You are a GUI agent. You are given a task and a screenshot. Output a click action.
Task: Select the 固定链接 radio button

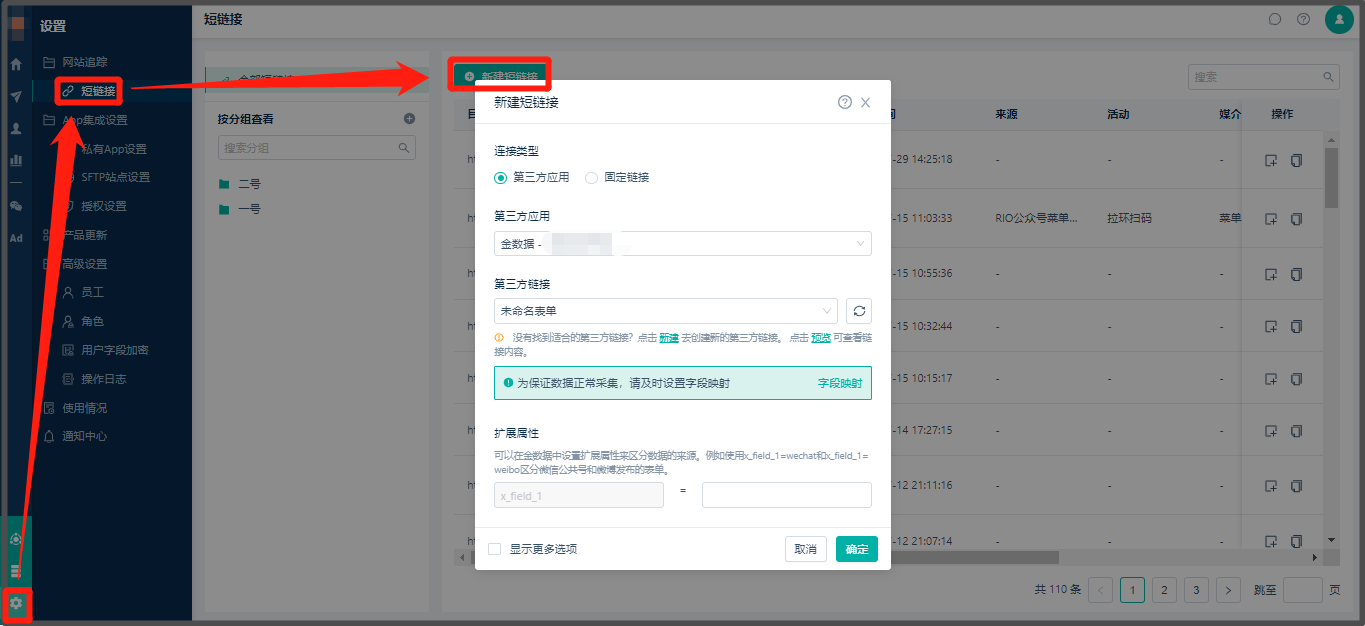[x=591, y=177]
